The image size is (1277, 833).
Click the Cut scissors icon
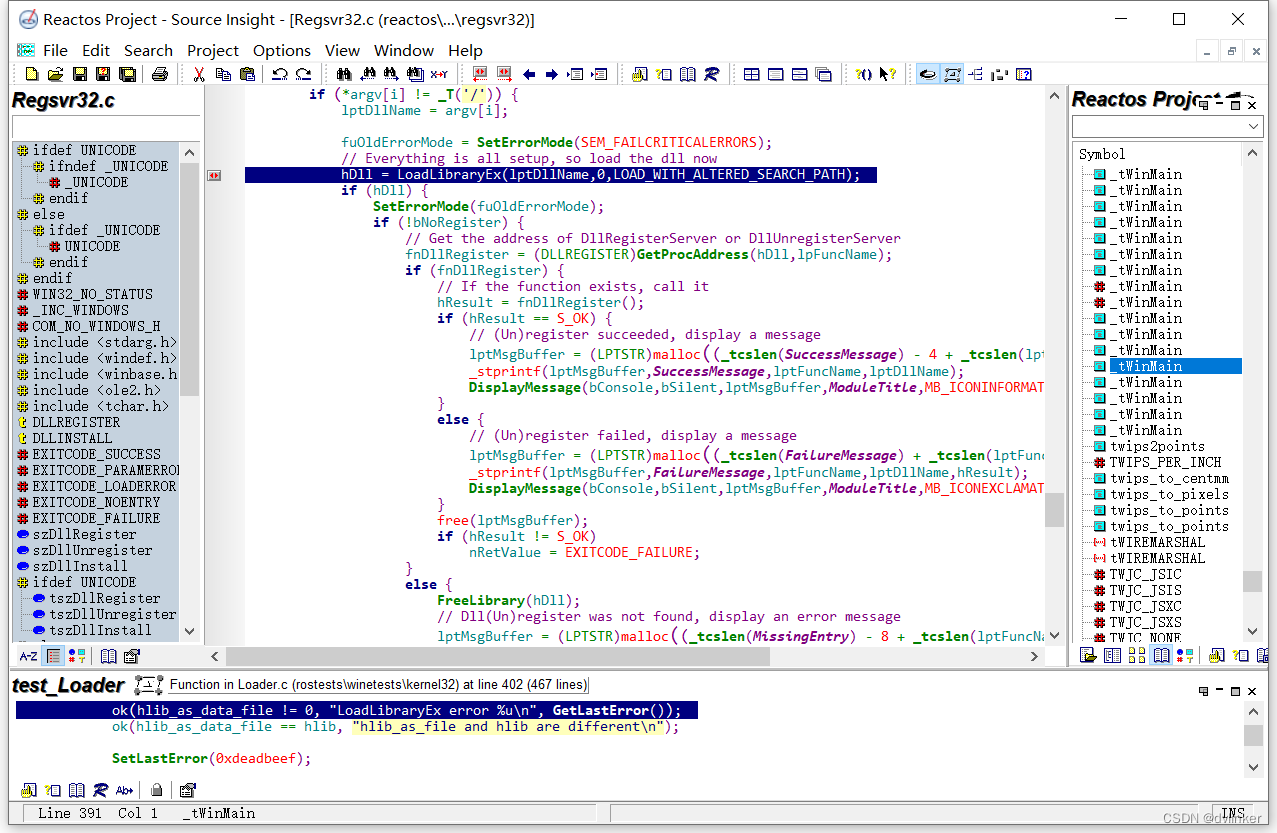pos(199,74)
